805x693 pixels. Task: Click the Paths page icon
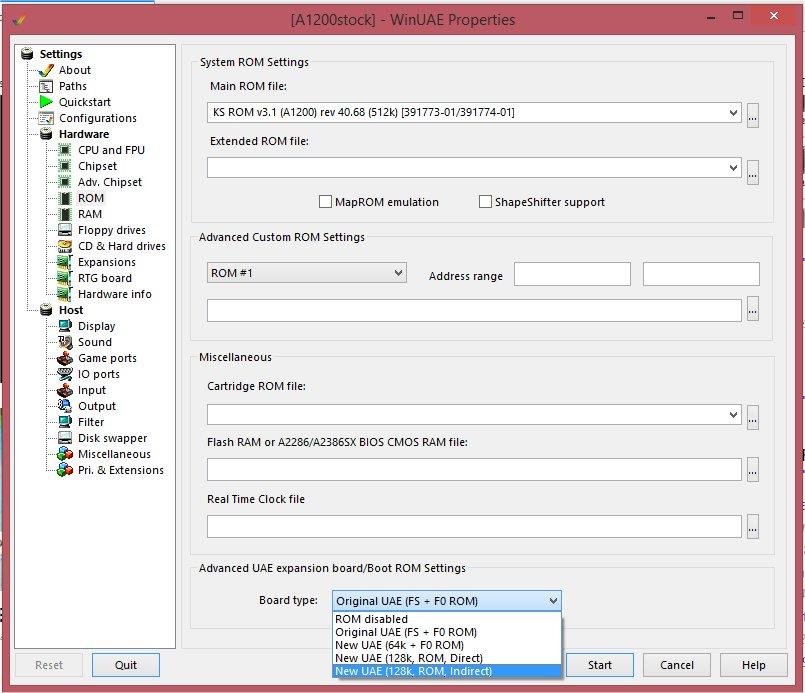coord(46,86)
